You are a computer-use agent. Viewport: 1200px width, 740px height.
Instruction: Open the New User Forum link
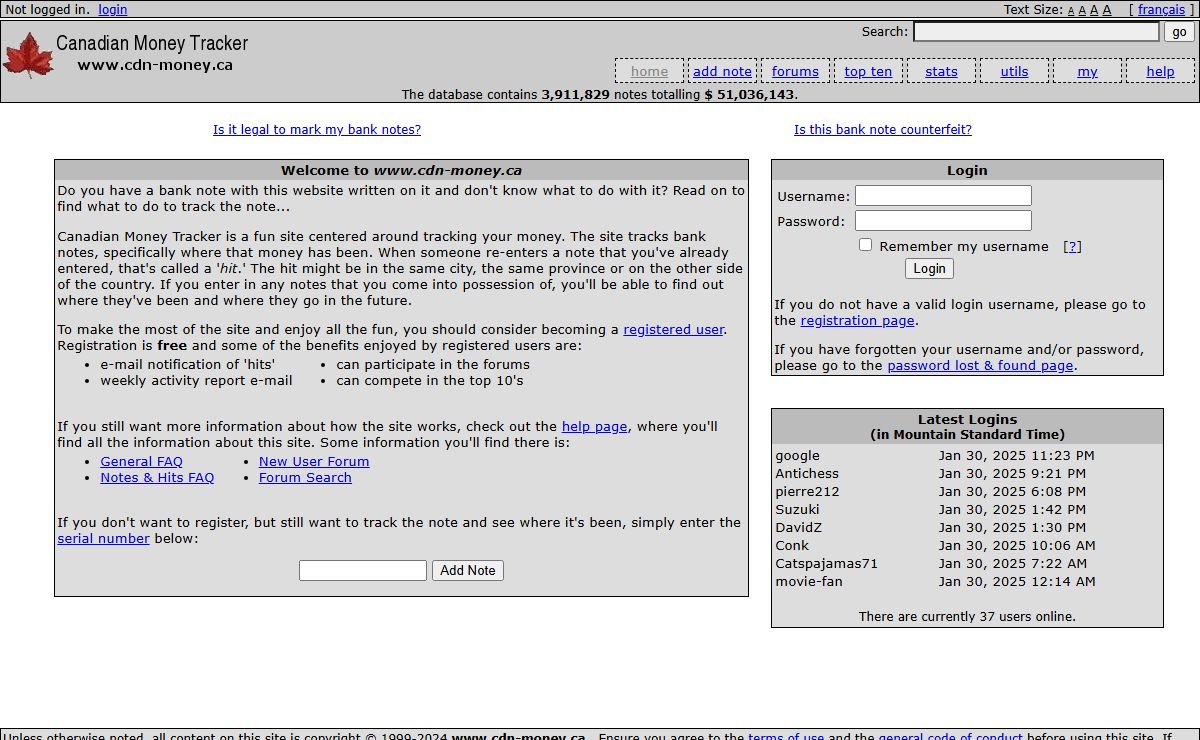click(x=314, y=461)
